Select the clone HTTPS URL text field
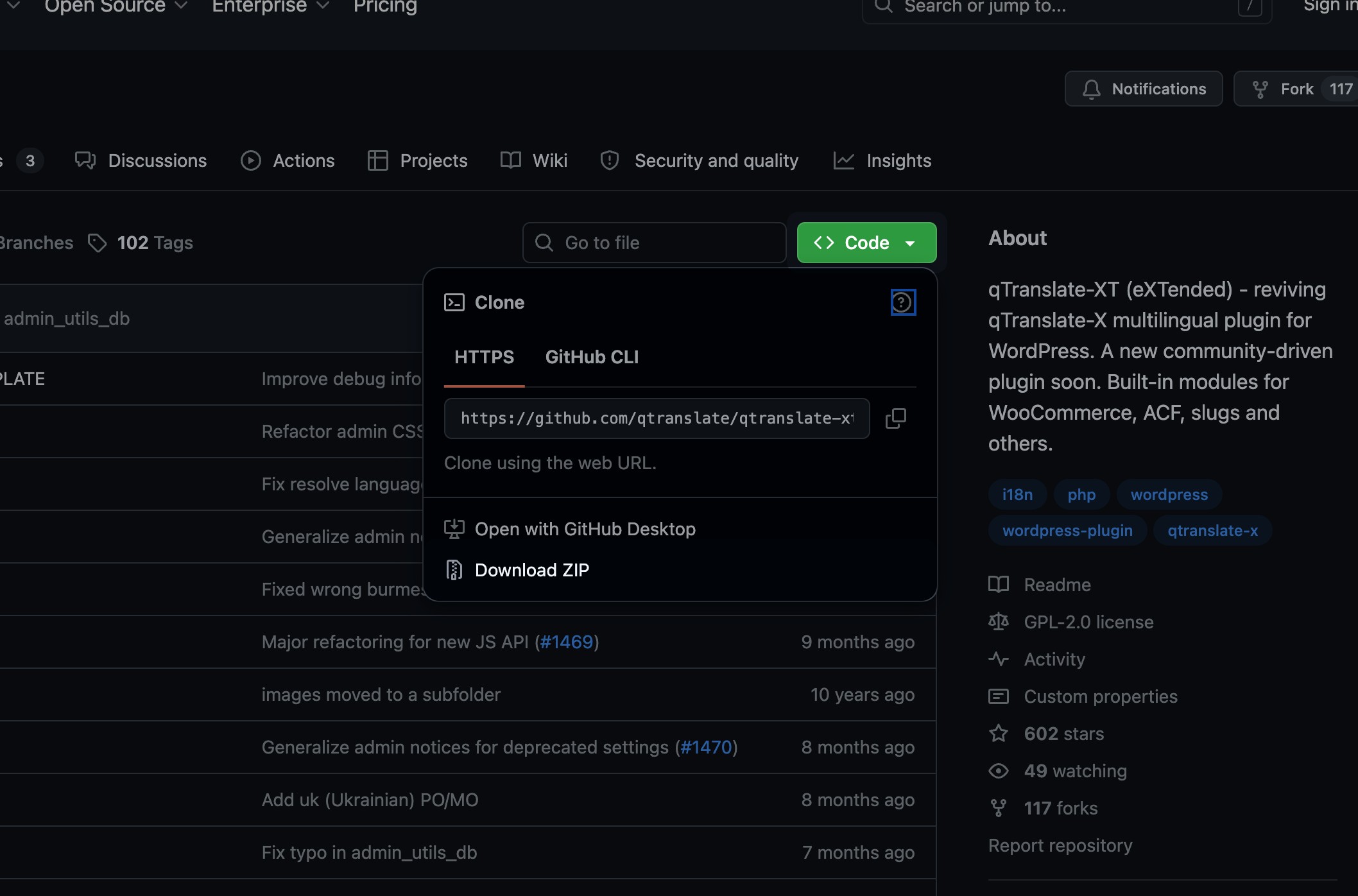This screenshot has height=896, width=1358. [657, 418]
